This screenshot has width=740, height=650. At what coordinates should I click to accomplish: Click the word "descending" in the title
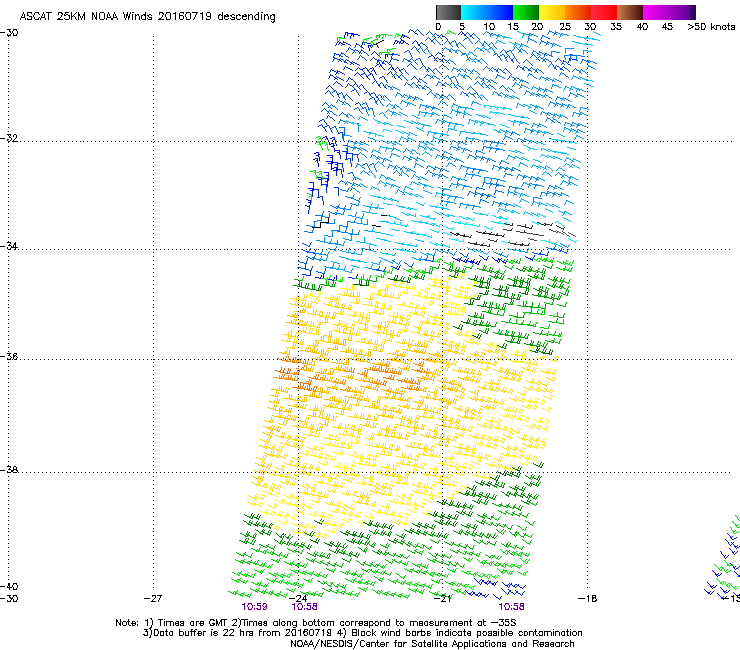click(x=246, y=17)
